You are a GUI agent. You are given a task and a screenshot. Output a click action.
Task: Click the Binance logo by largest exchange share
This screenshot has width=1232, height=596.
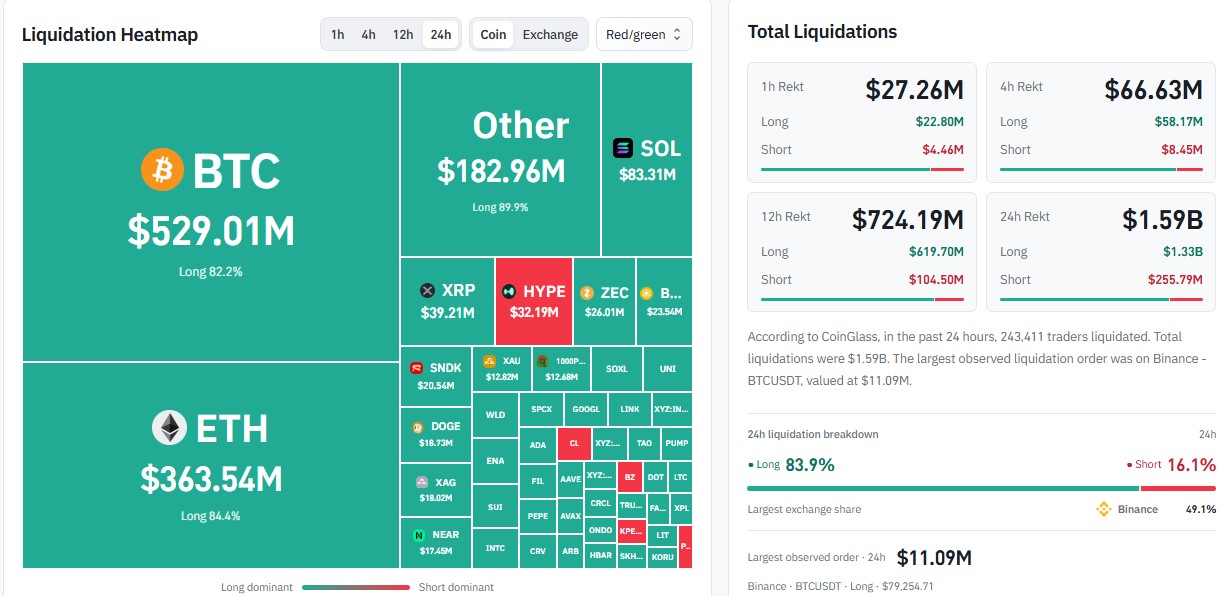coord(1104,509)
